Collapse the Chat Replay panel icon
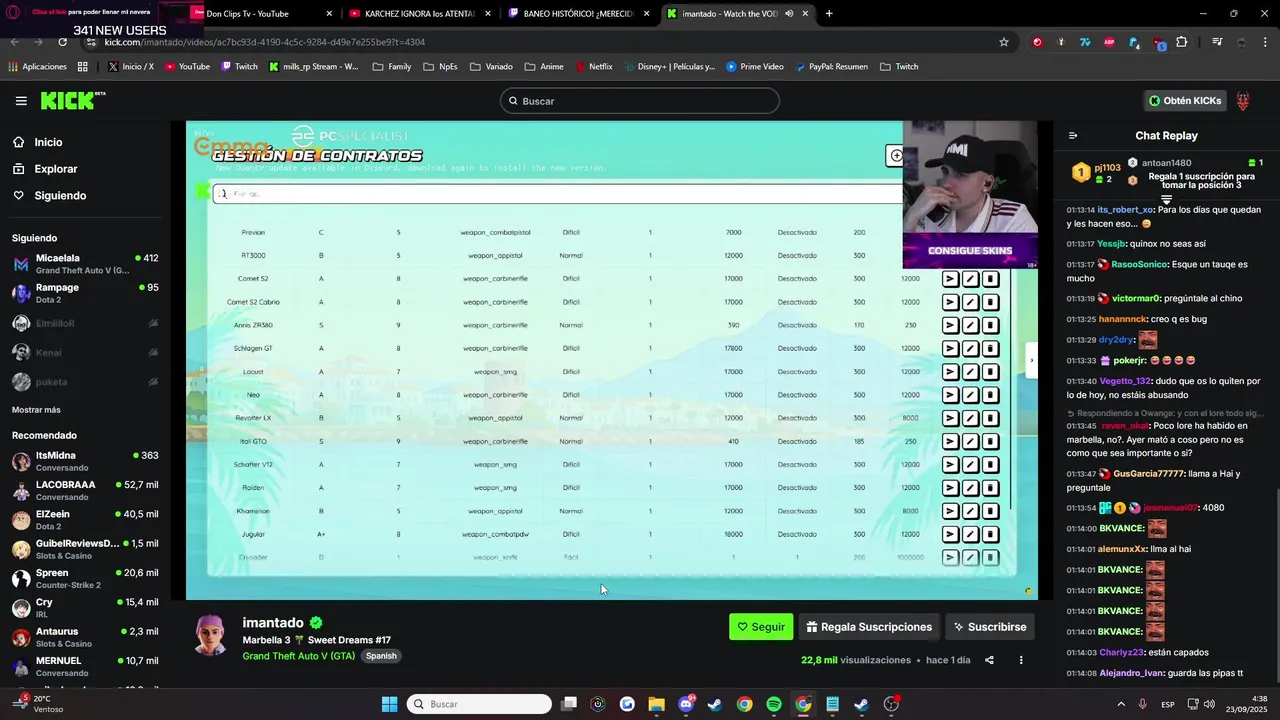Image resolution: width=1280 pixels, height=720 pixels. tap(1073, 136)
